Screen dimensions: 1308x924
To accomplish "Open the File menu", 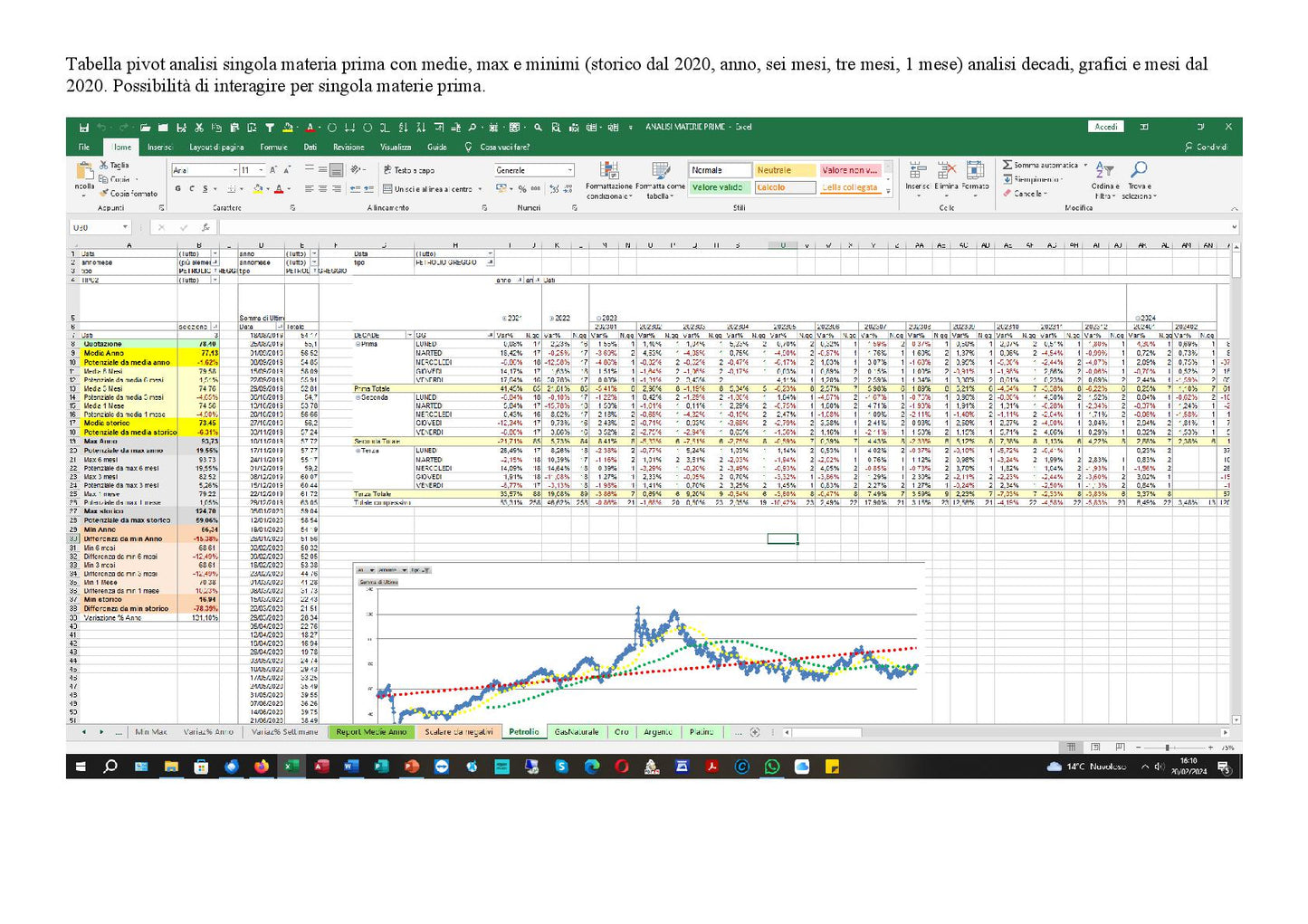I will (84, 147).
